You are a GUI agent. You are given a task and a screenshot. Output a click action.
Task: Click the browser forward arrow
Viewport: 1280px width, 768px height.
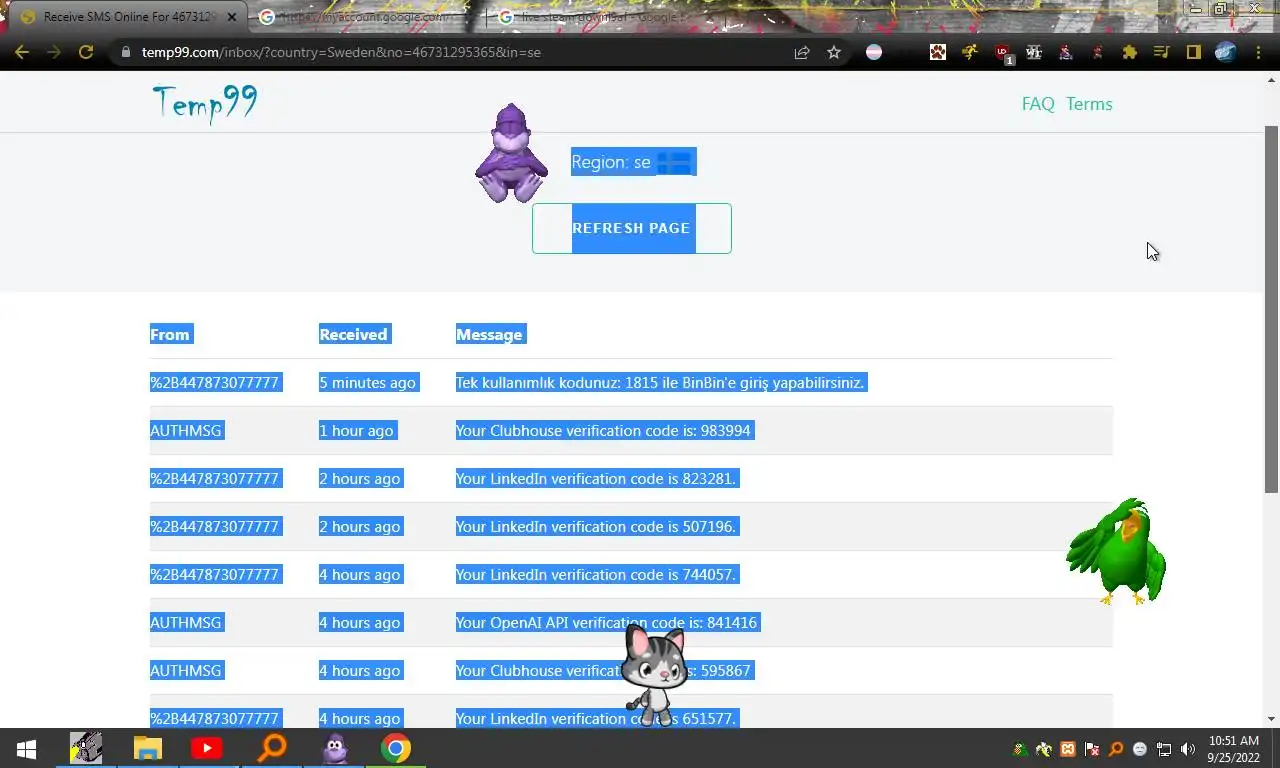point(54,52)
